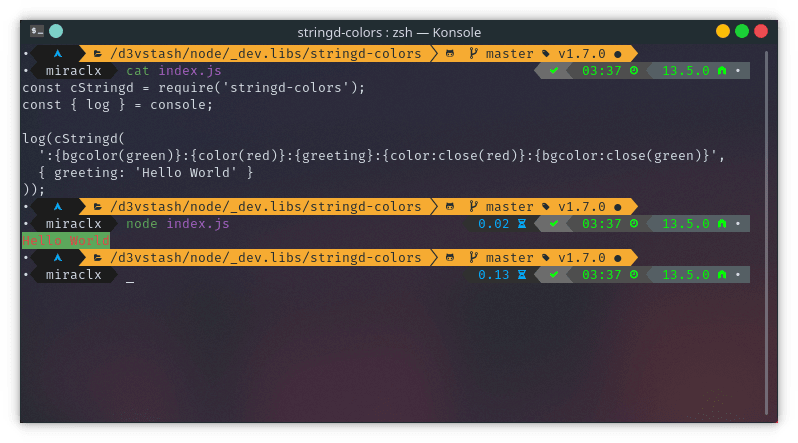This screenshot has width=798, height=443.
Task: Click the folder icon in the second prompt path
Action: 98,207
